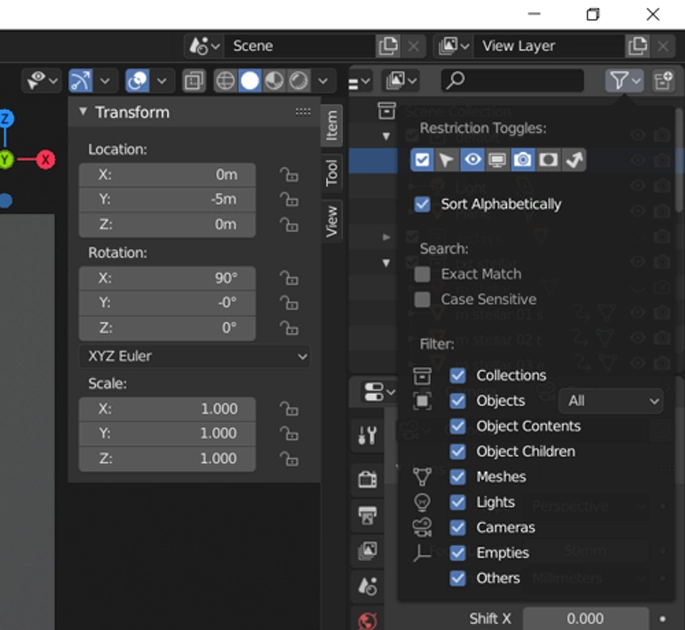This screenshot has height=630, width=685.
Task: Lock the Location Z axis
Action: (x=289, y=225)
